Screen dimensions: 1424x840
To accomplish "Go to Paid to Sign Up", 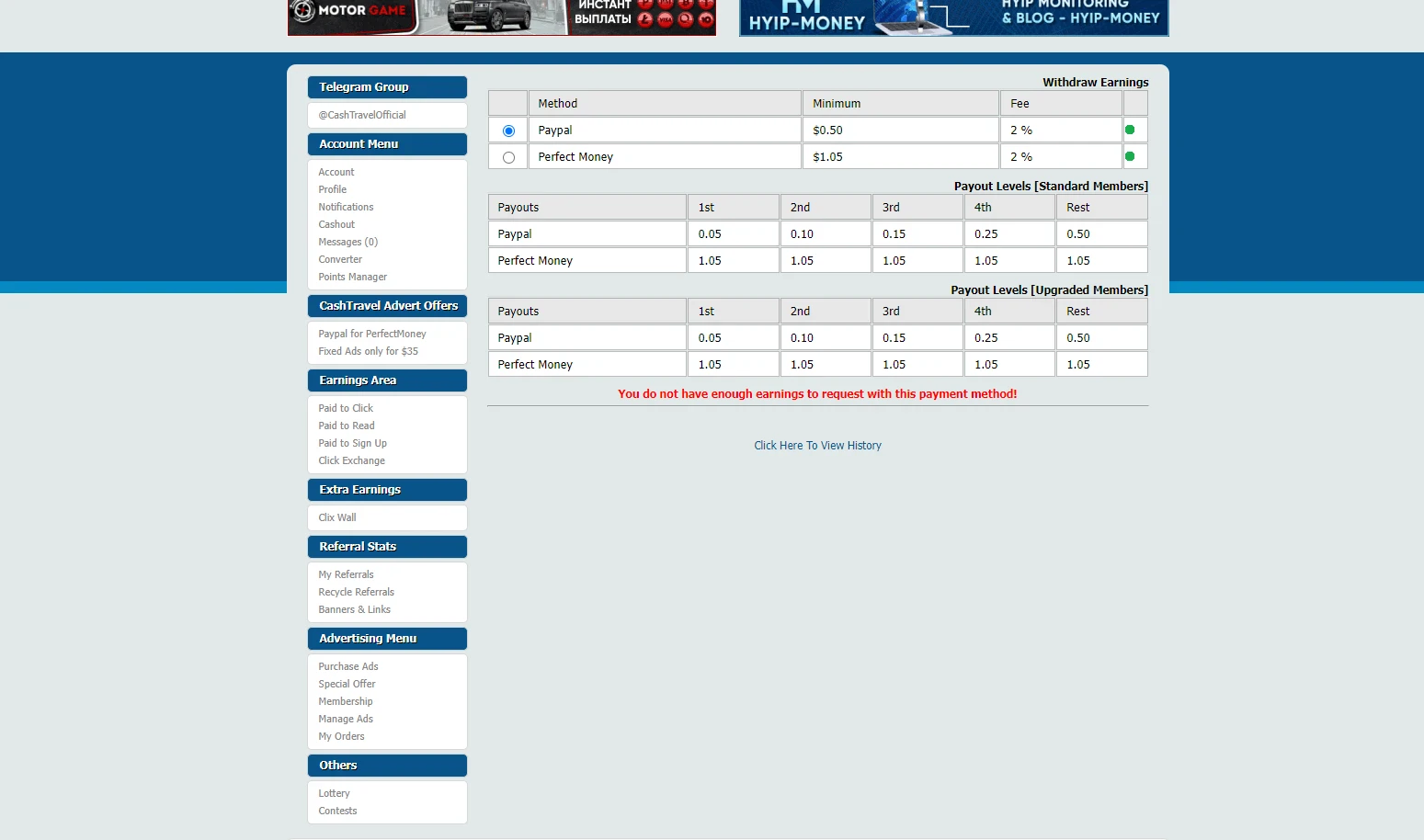I will tap(353, 443).
